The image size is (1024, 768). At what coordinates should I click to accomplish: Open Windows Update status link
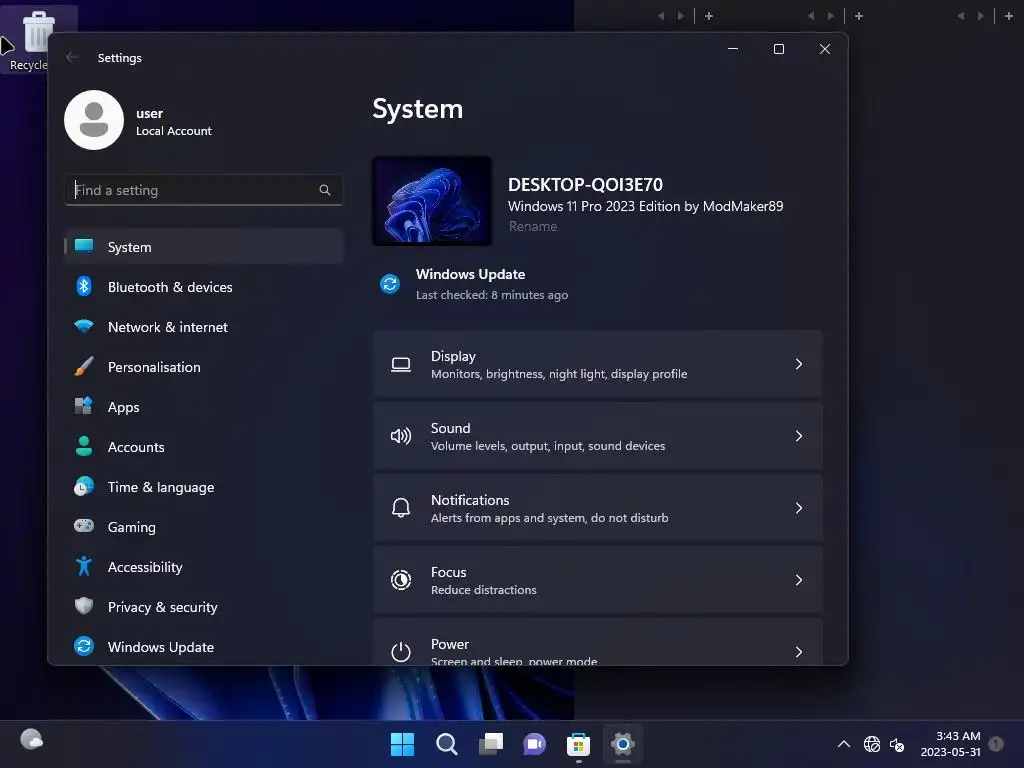click(x=474, y=284)
